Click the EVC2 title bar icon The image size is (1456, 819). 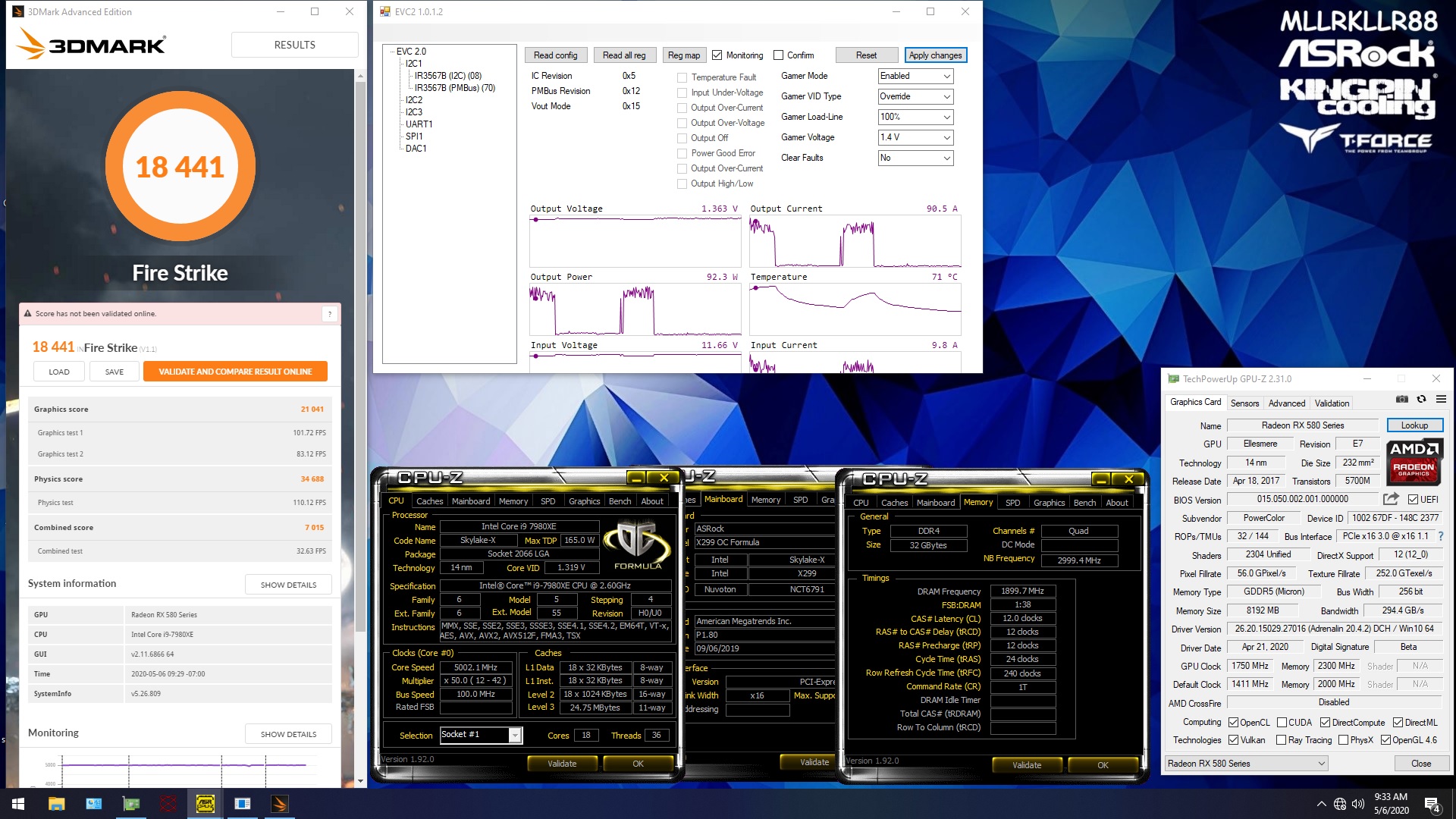(385, 11)
